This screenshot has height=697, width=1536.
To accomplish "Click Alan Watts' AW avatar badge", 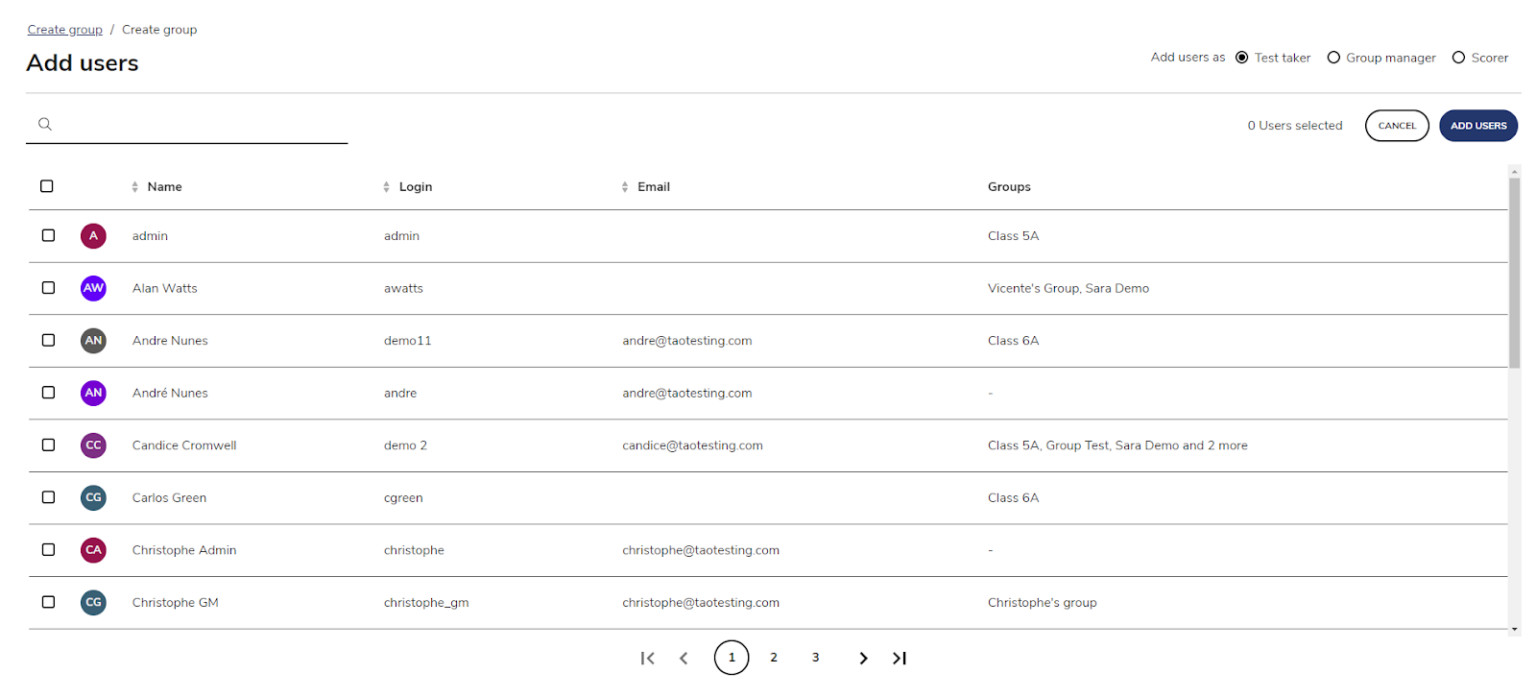I will 93,288.
